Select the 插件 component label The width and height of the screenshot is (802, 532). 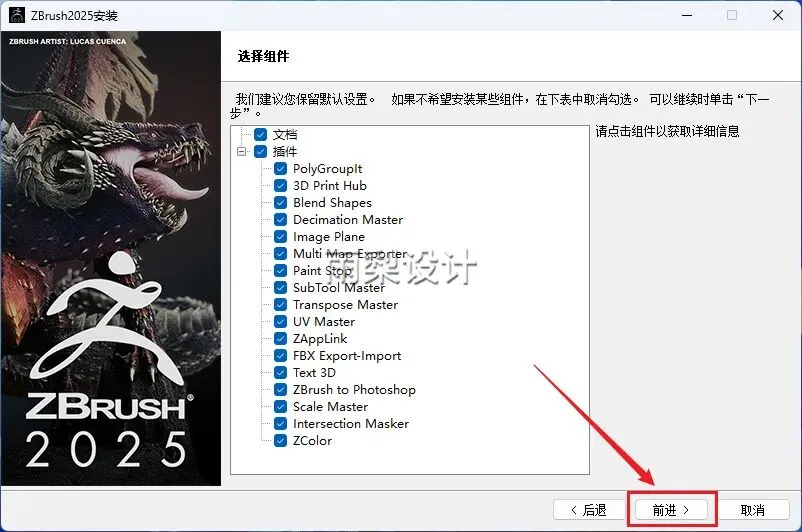pyautogui.click(x=285, y=151)
